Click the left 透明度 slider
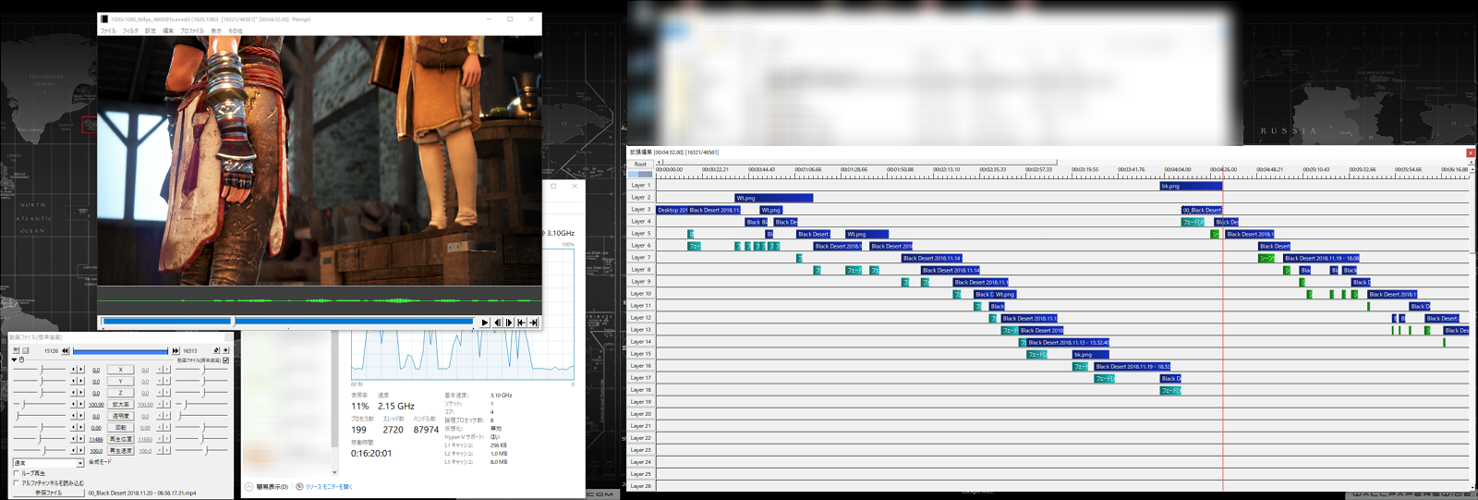This screenshot has width=1478, height=500. coord(39,416)
